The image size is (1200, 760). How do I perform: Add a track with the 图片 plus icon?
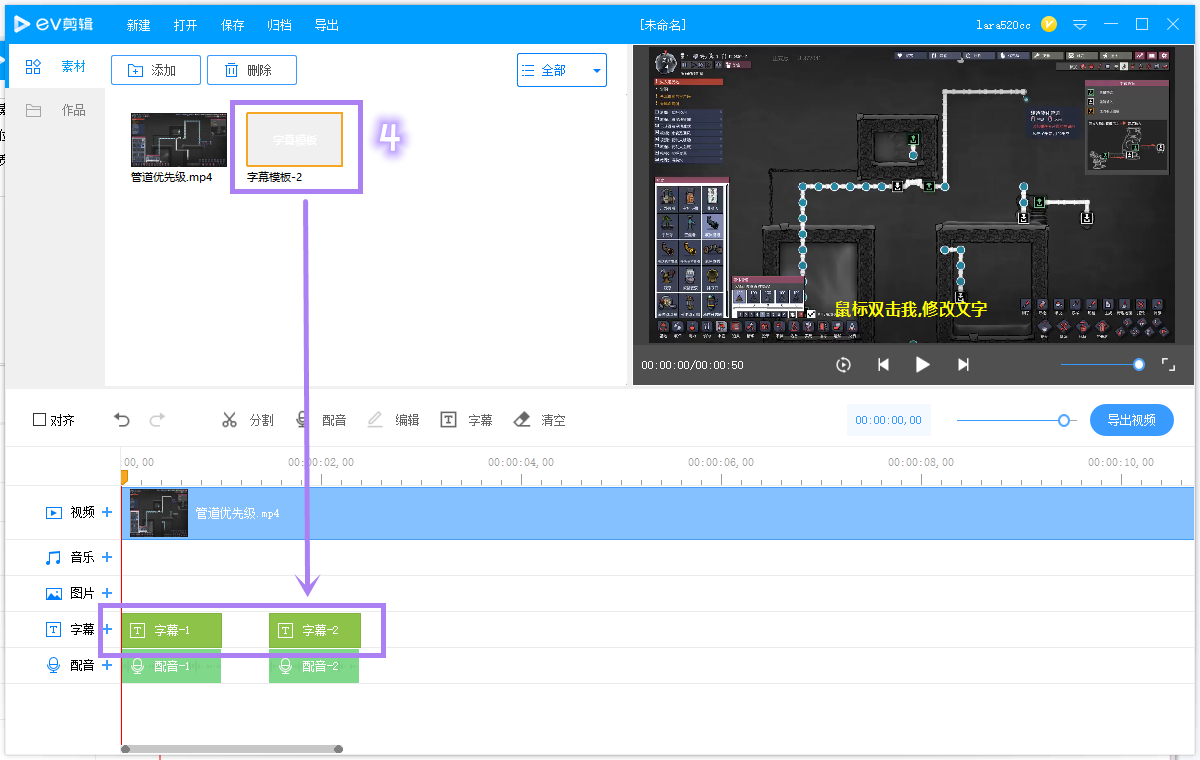click(x=107, y=593)
